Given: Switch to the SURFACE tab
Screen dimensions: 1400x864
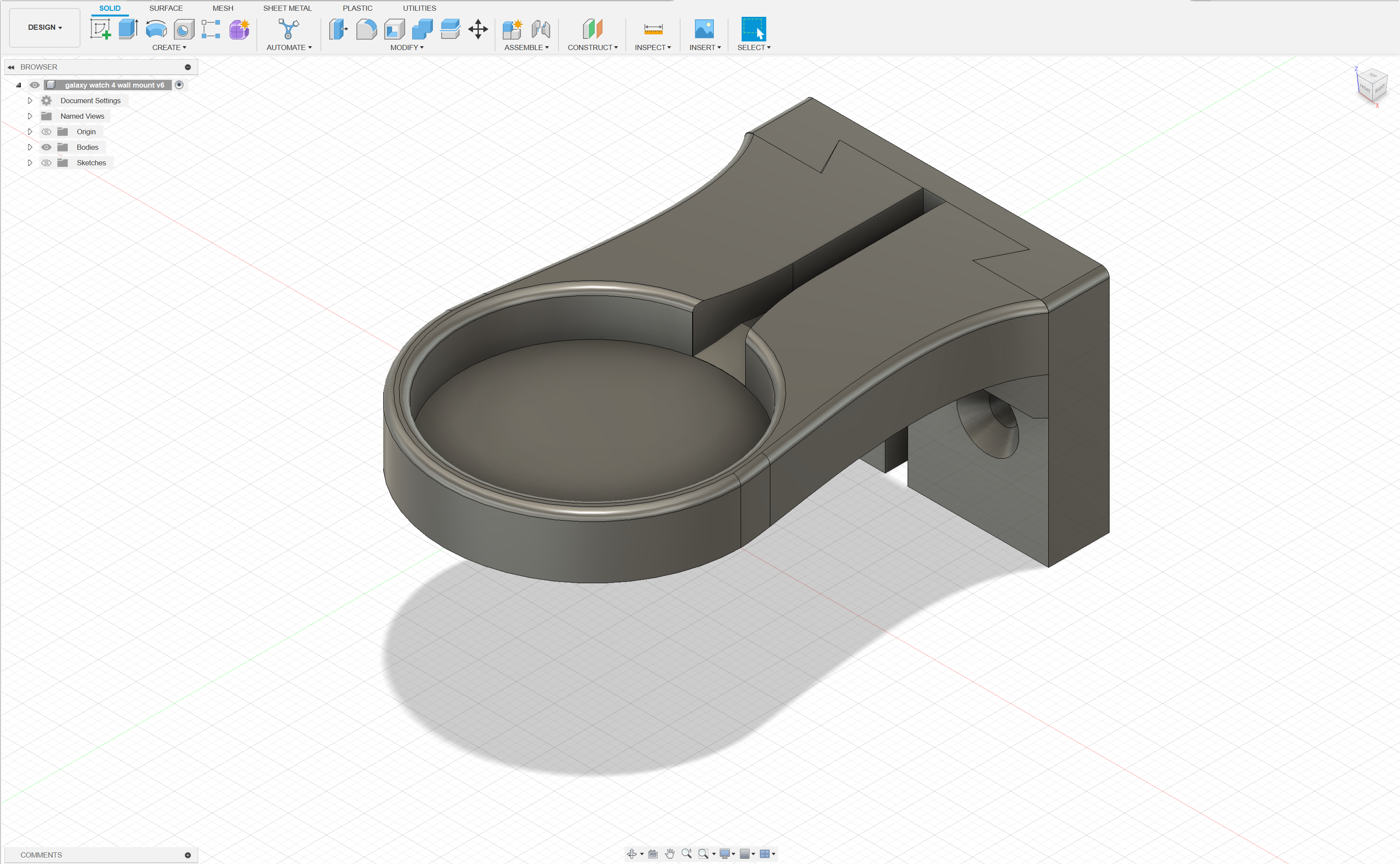Looking at the screenshot, I should click(x=166, y=8).
